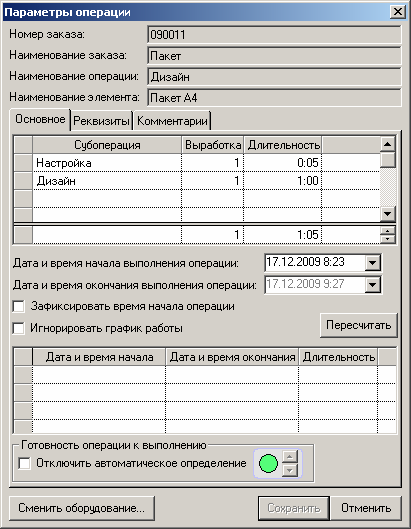Switch to the Основное tab
Viewport: 411px width, 529px height.
[x=40, y=119]
